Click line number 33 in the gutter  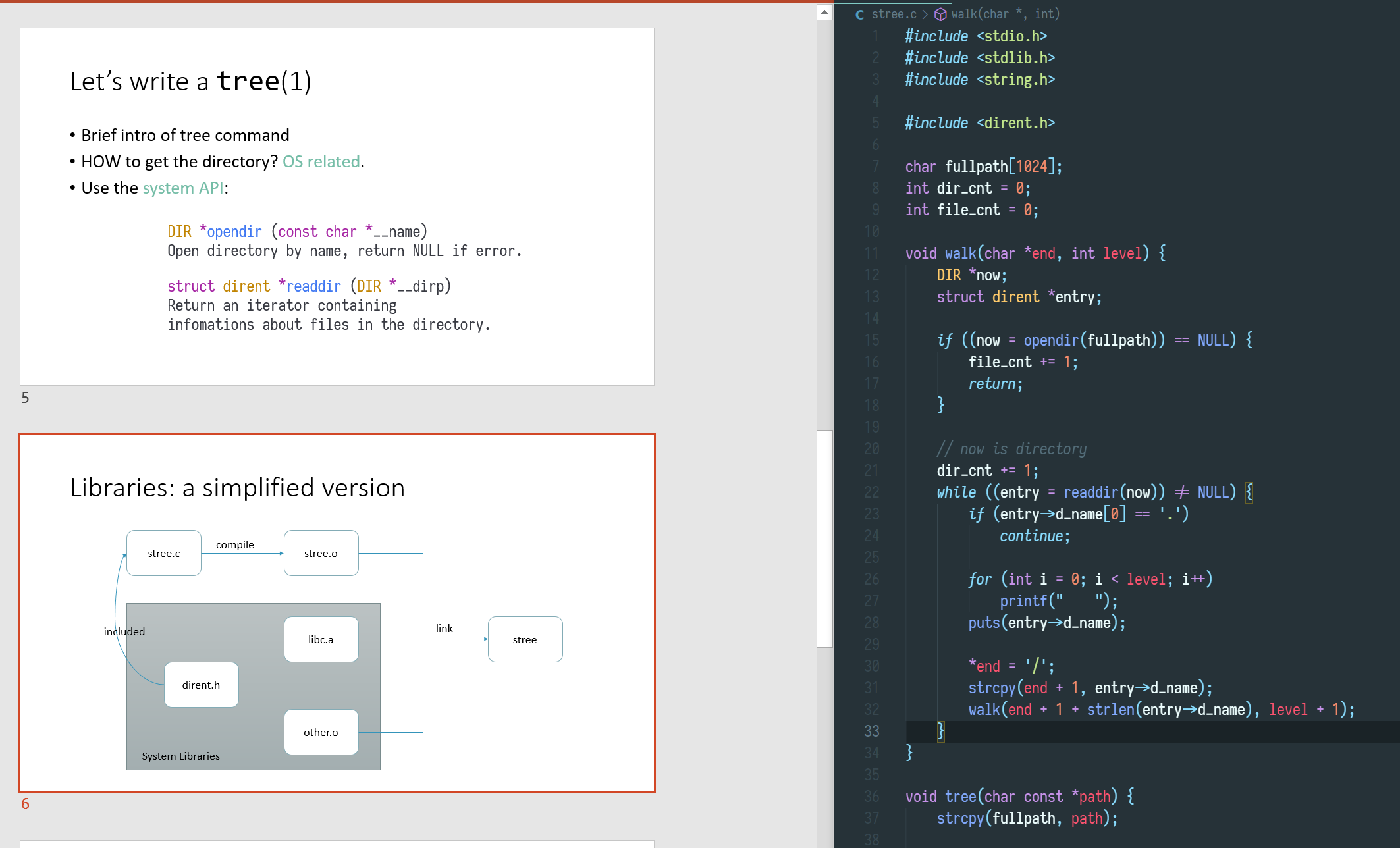(871, 731)
